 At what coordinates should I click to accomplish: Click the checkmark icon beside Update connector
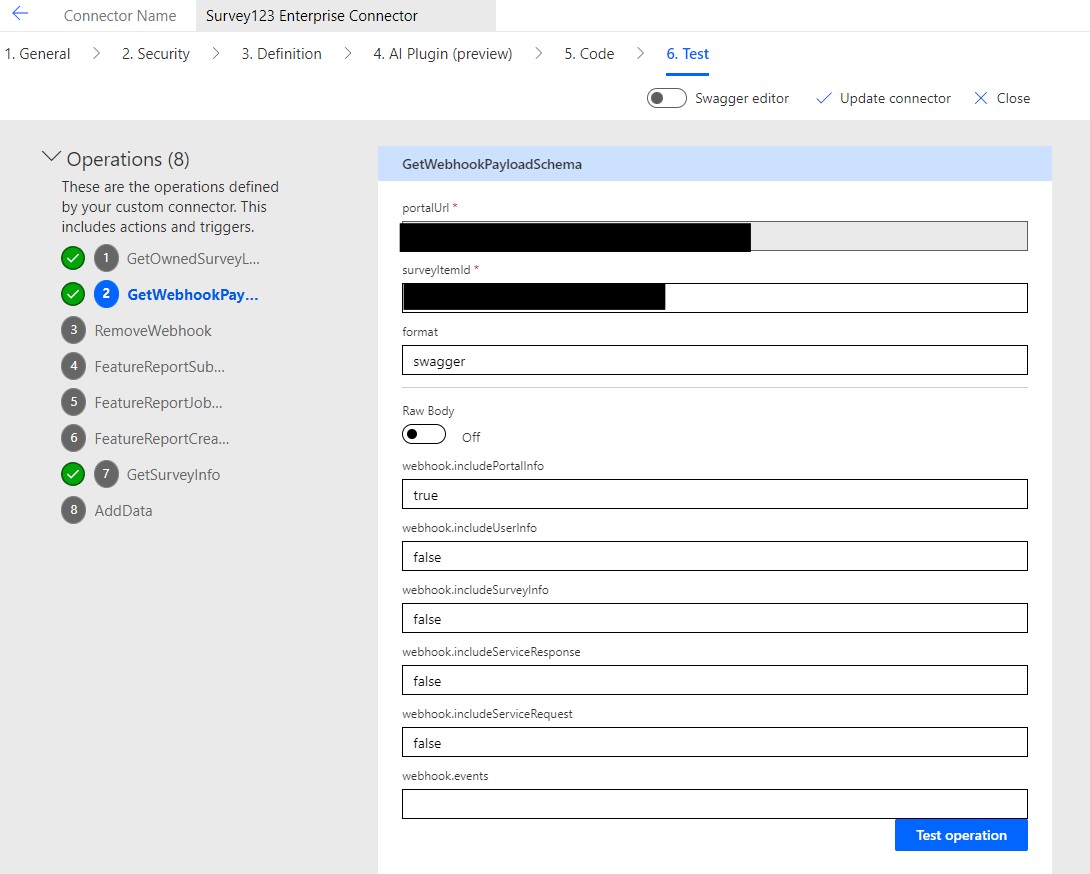tap(824, 98)
